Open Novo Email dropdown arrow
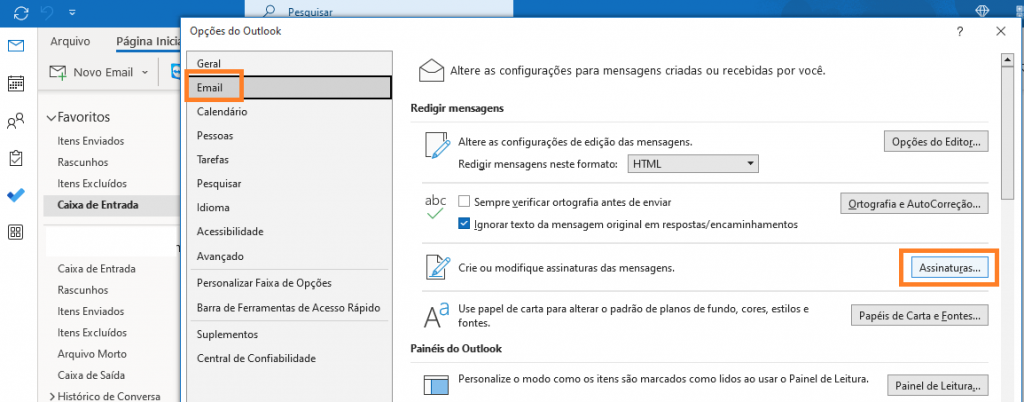 (x=145, y=72)
